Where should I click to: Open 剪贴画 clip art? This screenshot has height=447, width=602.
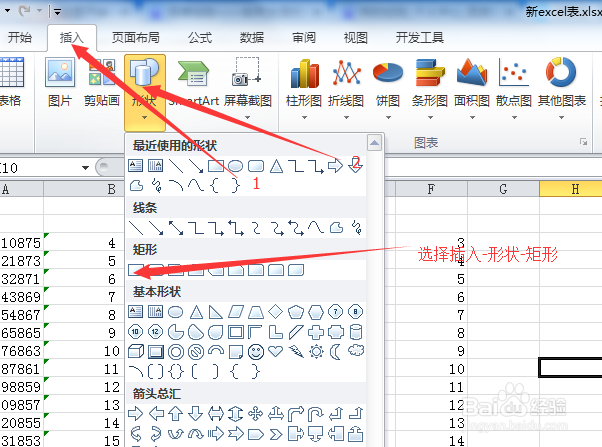[102, 82]
